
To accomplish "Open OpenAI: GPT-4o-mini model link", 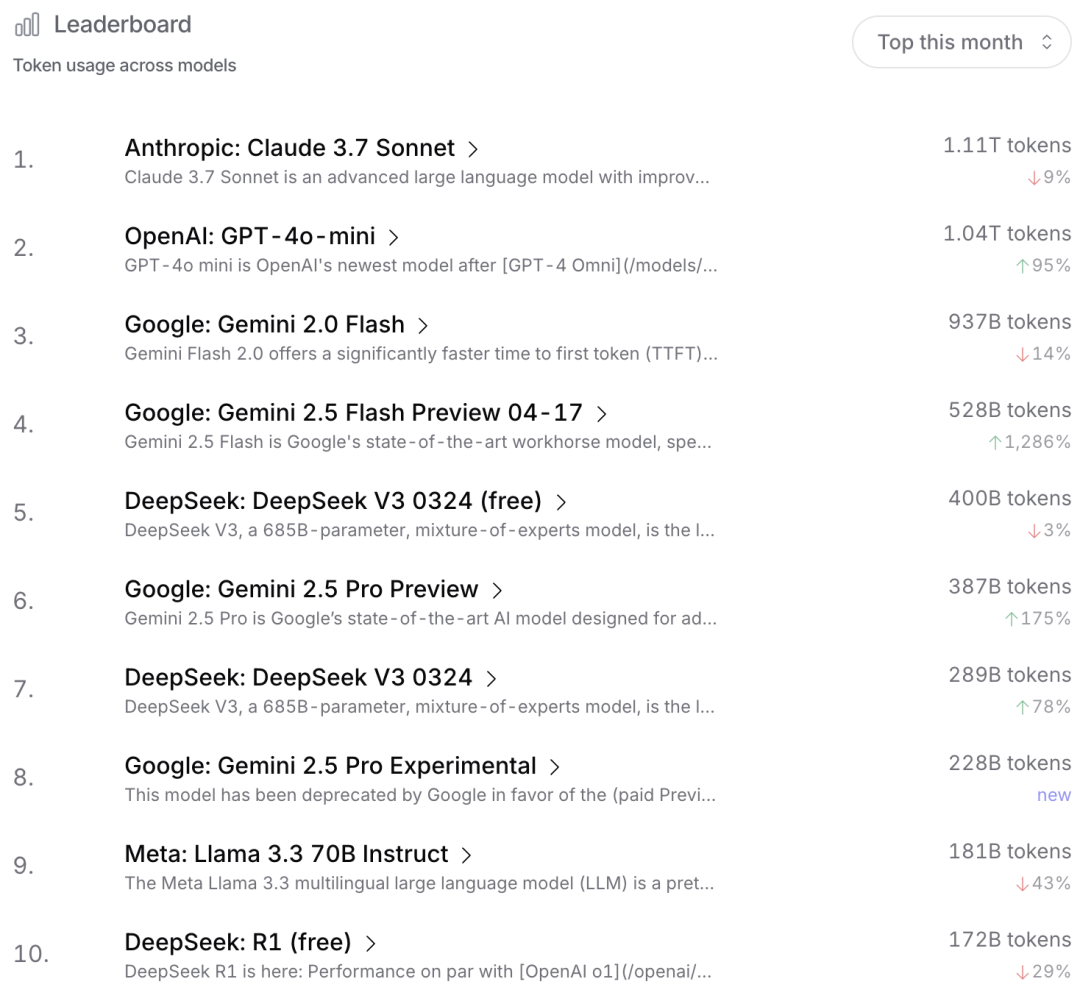I will [x=250, y=236].
